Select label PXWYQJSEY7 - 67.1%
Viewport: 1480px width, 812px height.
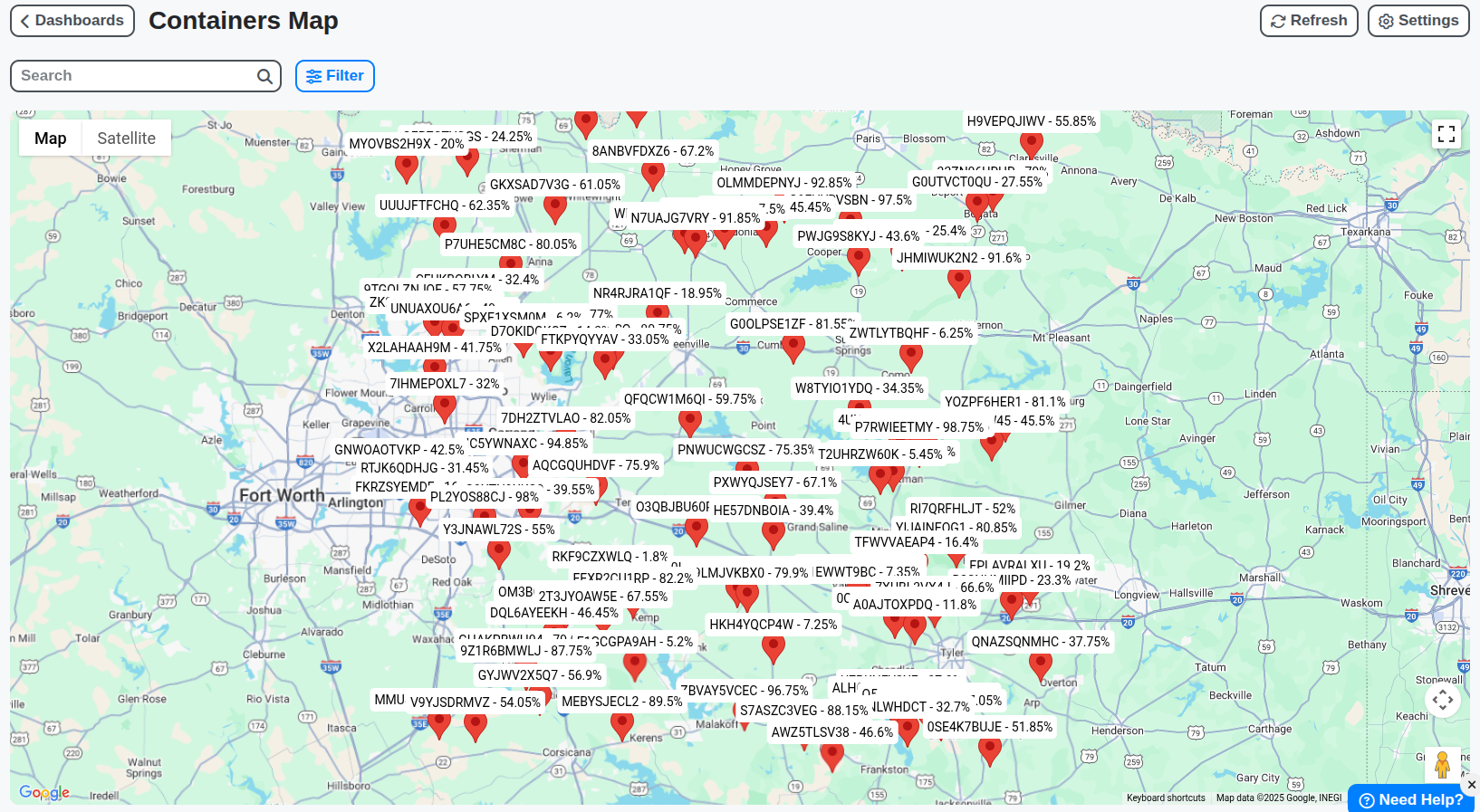click(775, 482)
